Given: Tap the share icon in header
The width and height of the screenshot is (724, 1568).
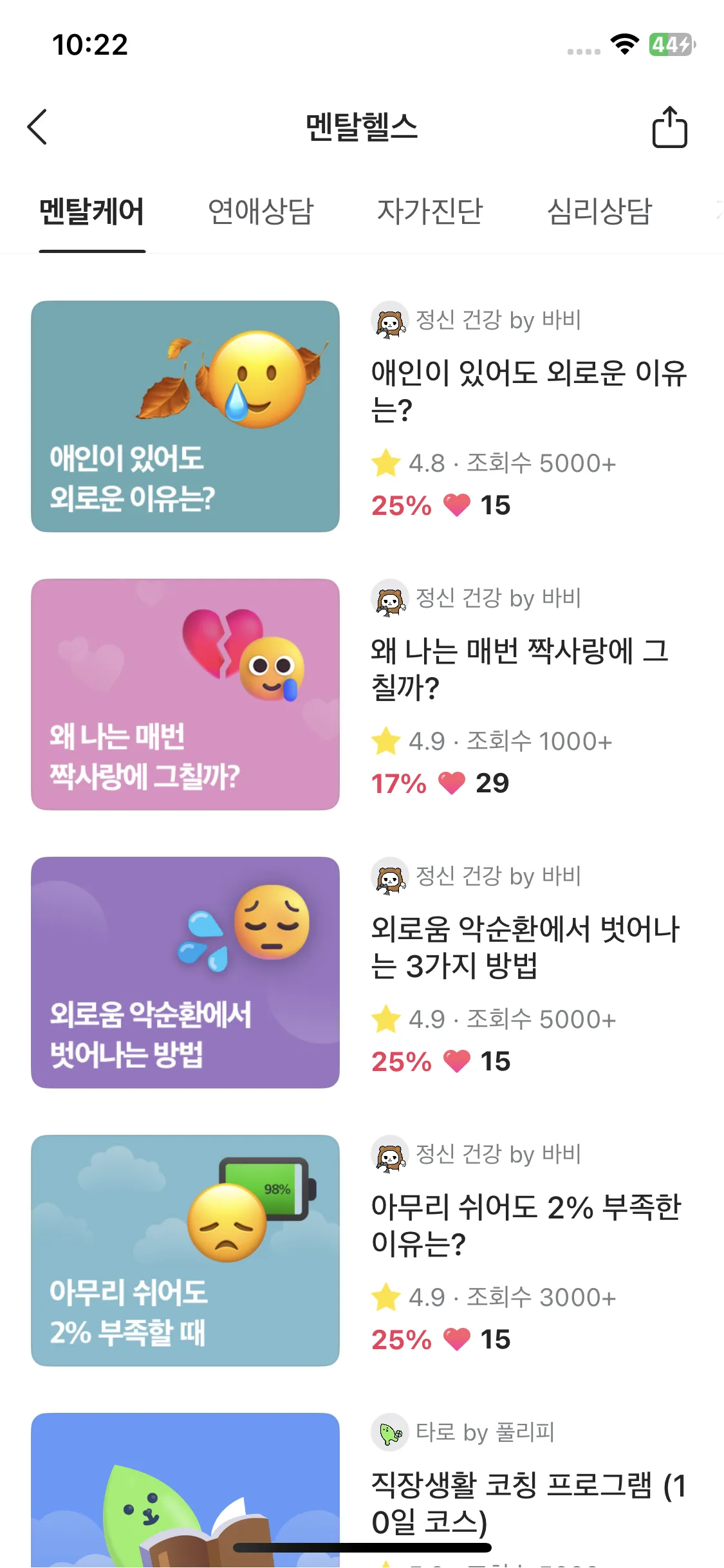Looking at the screenshot, I should 669,127.
